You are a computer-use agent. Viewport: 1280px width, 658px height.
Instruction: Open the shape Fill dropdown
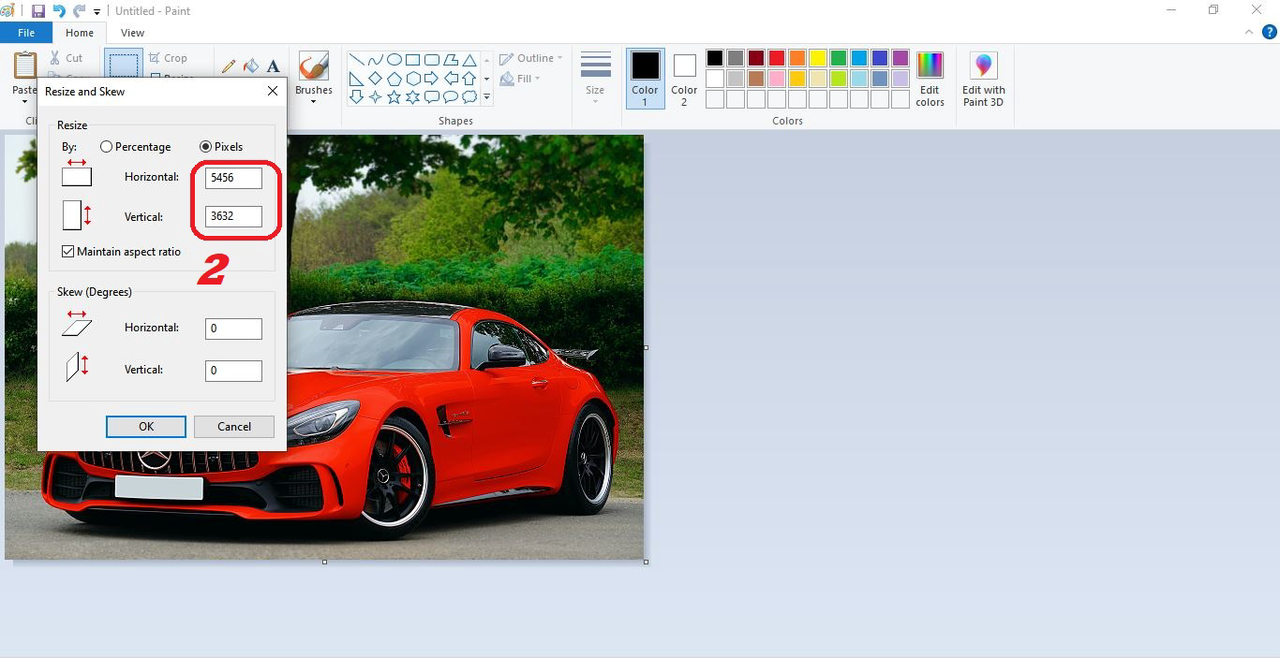tap(520, 78)
